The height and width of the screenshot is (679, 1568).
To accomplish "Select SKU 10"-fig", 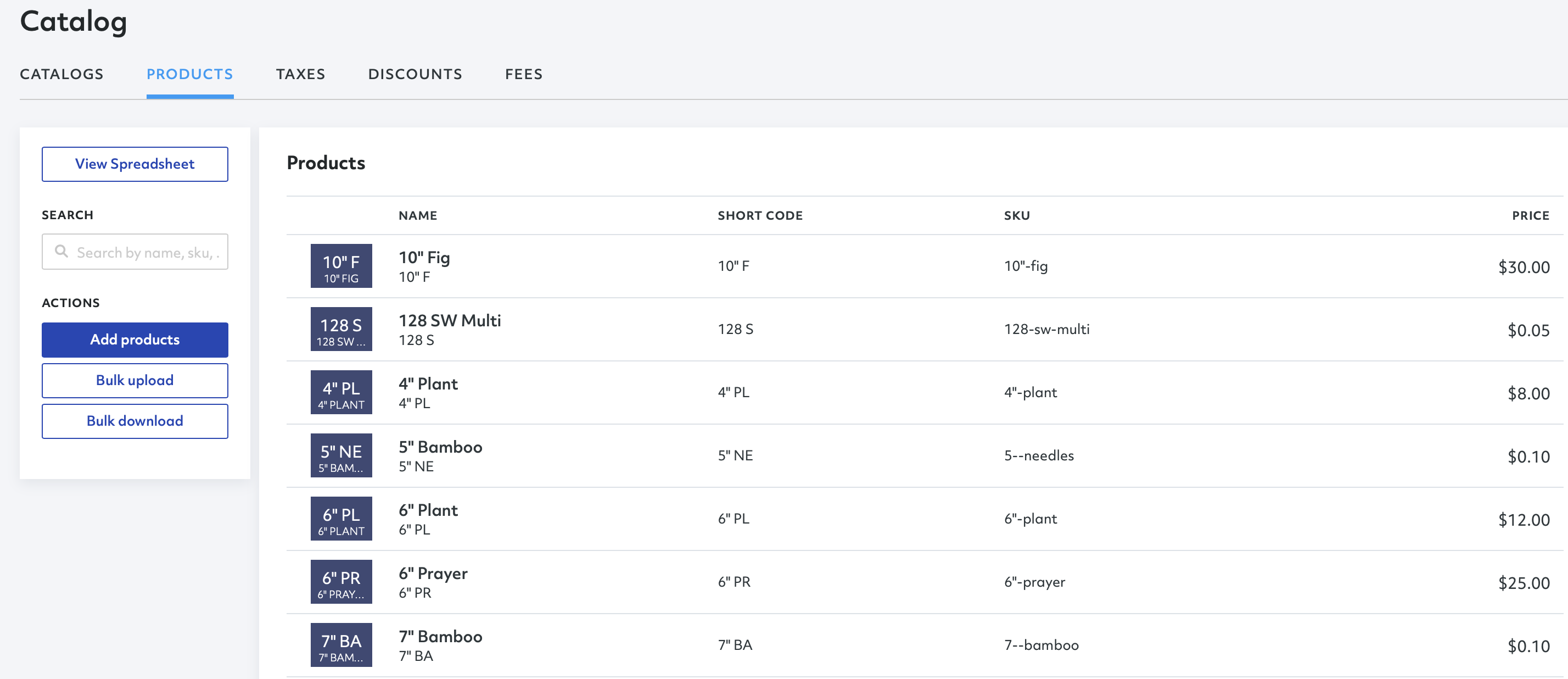I will (x=1026, y=266).
